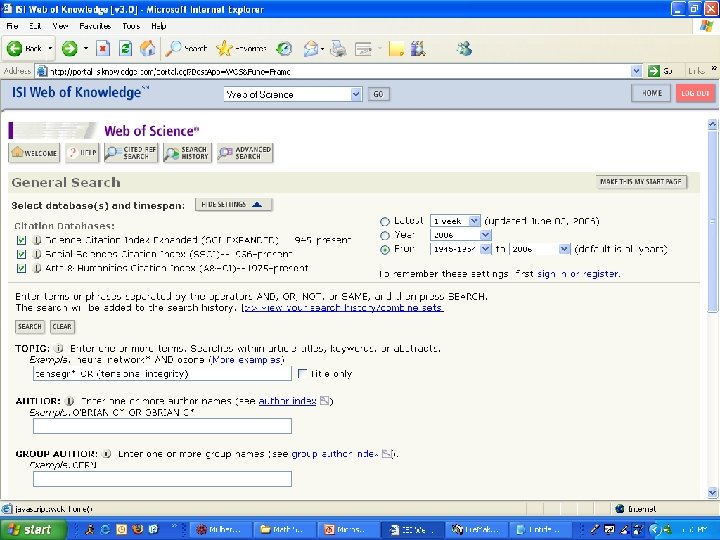The width and height of the screenshot is (720, 540).
Task: Open the ADVANCED SEARCH button
Action: pyautogui.click(x=245, y=153)
